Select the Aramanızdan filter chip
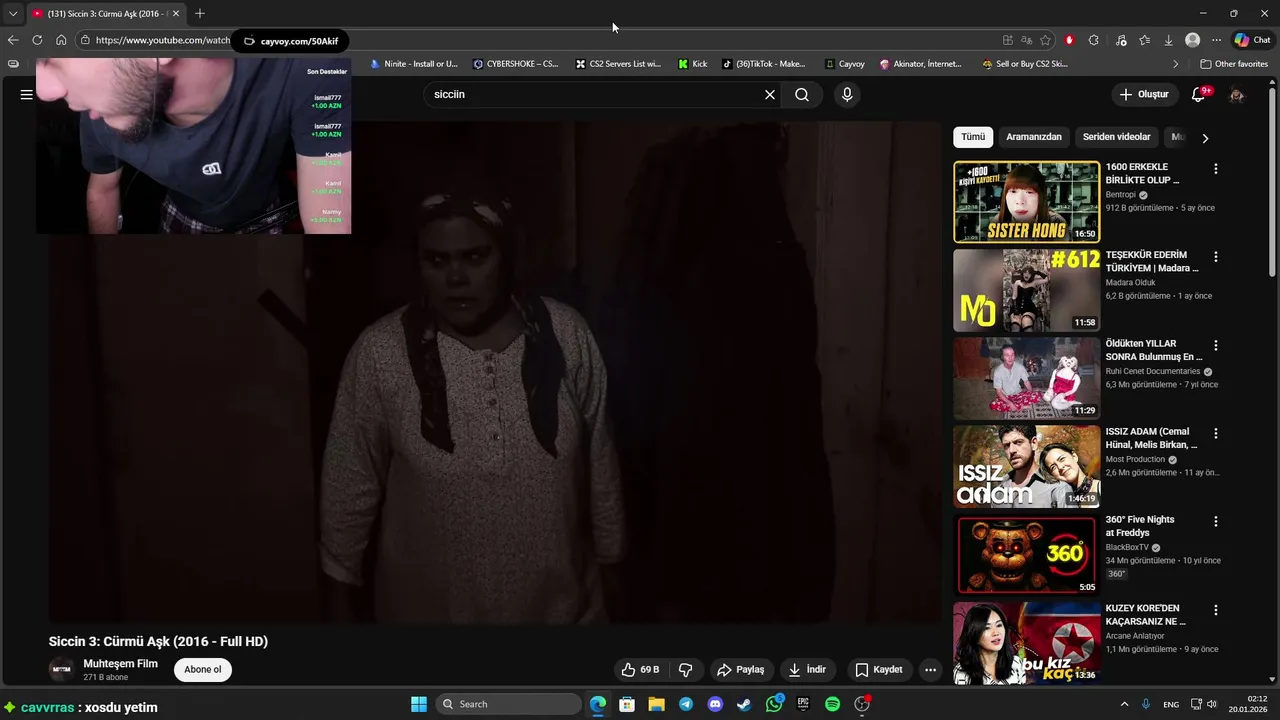This screenshot has height=720, width=1280. 1034,137
